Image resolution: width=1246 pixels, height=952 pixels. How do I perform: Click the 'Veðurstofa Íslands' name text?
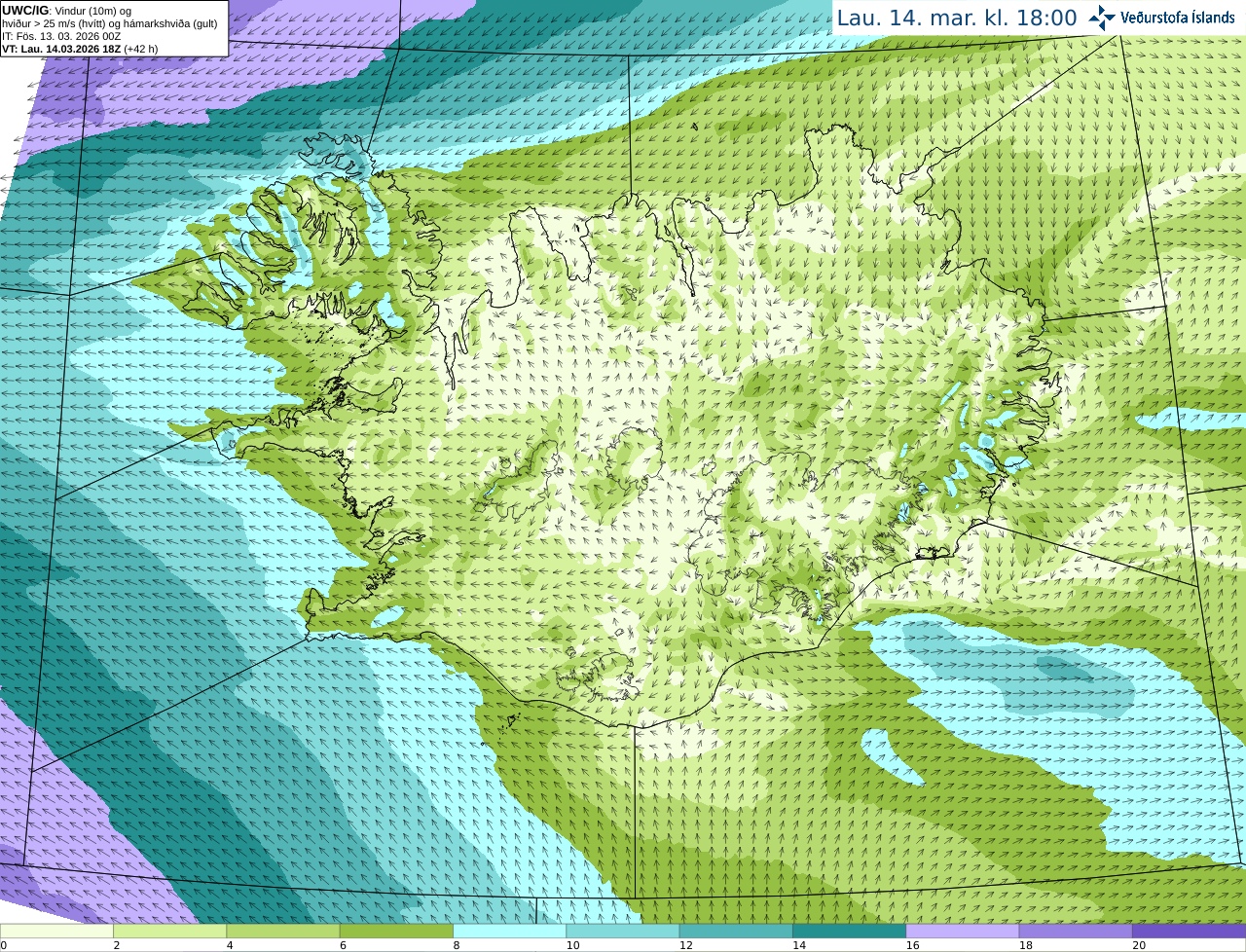1177,18
